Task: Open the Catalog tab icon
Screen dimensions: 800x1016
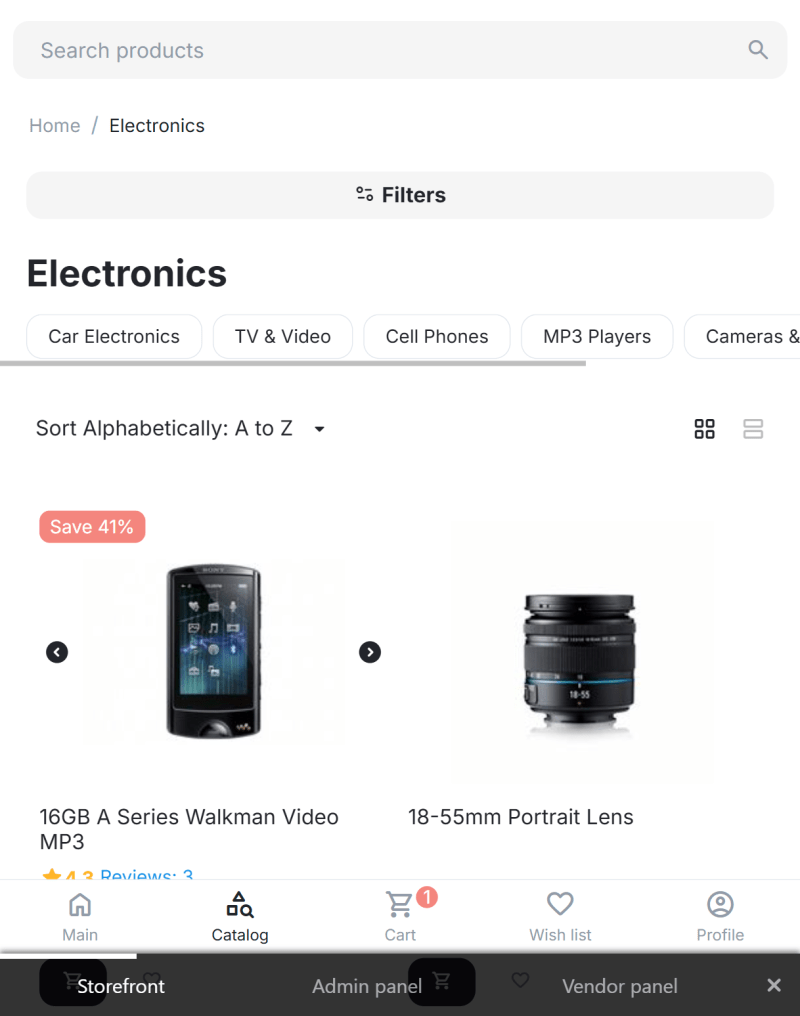Action: click(x=240, y=905)
